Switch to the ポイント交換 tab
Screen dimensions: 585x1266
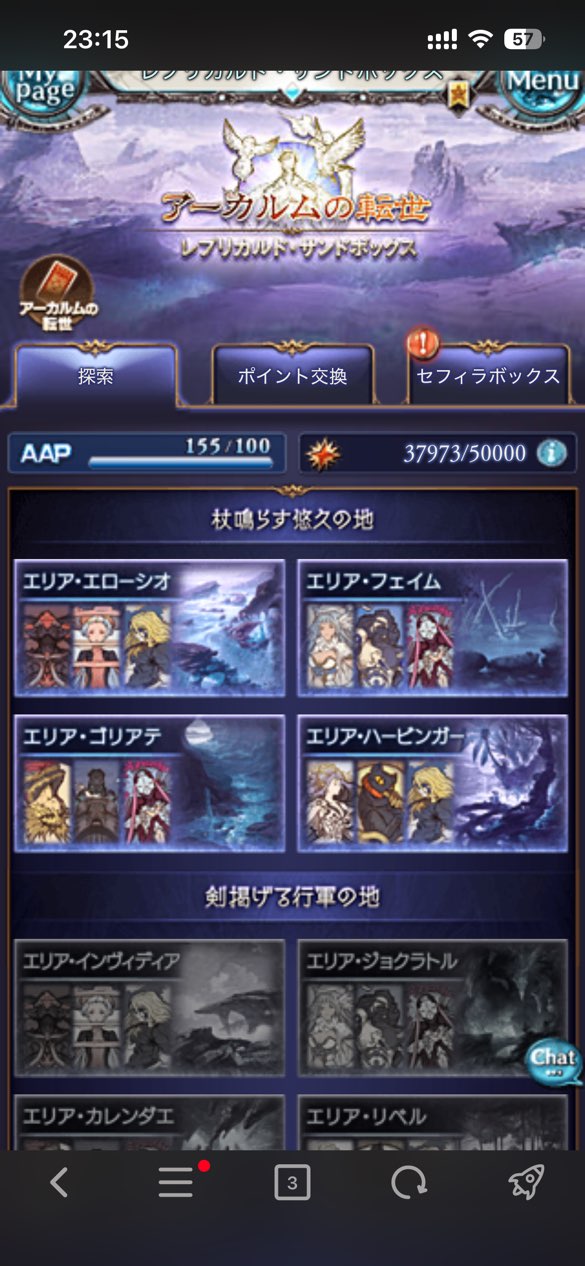click(x=292, y=375)
